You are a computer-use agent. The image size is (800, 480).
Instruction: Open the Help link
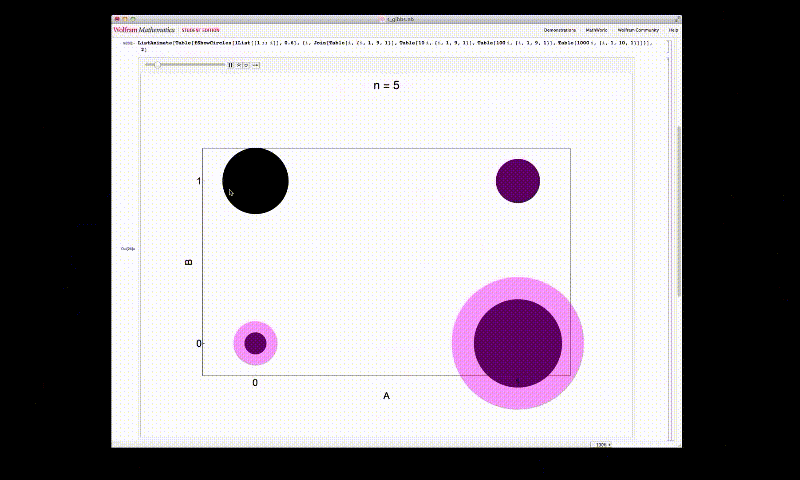[673, 30]
